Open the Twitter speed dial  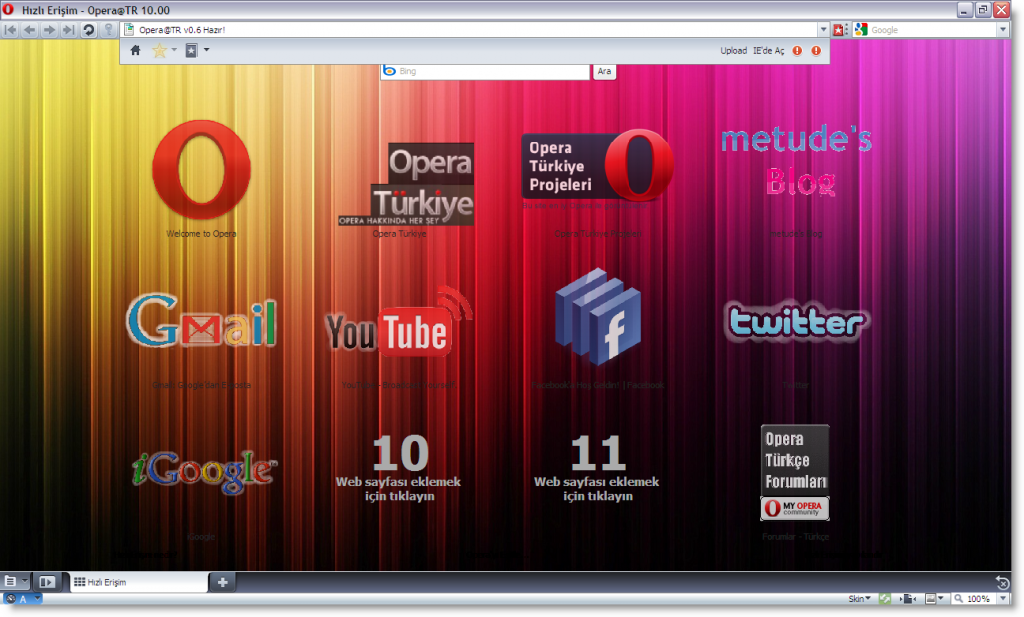(x=796, y=321)
